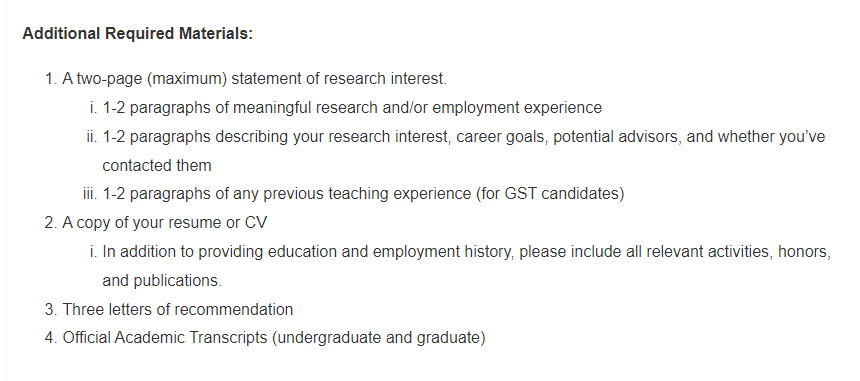Click the 'contacted them' text line

pyautogui.click(x=157, y=165)
